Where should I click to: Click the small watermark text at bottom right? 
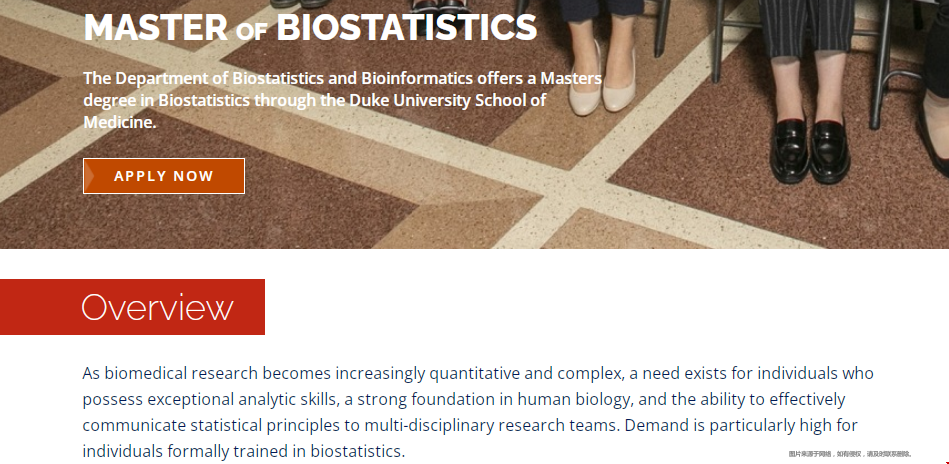pos(850,454)
